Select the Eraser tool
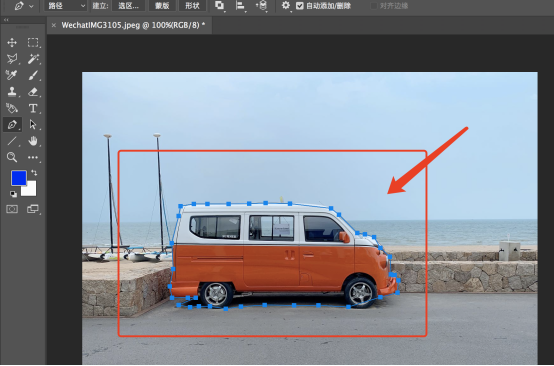This screenshot has height=366, width=554. (33, 92)
